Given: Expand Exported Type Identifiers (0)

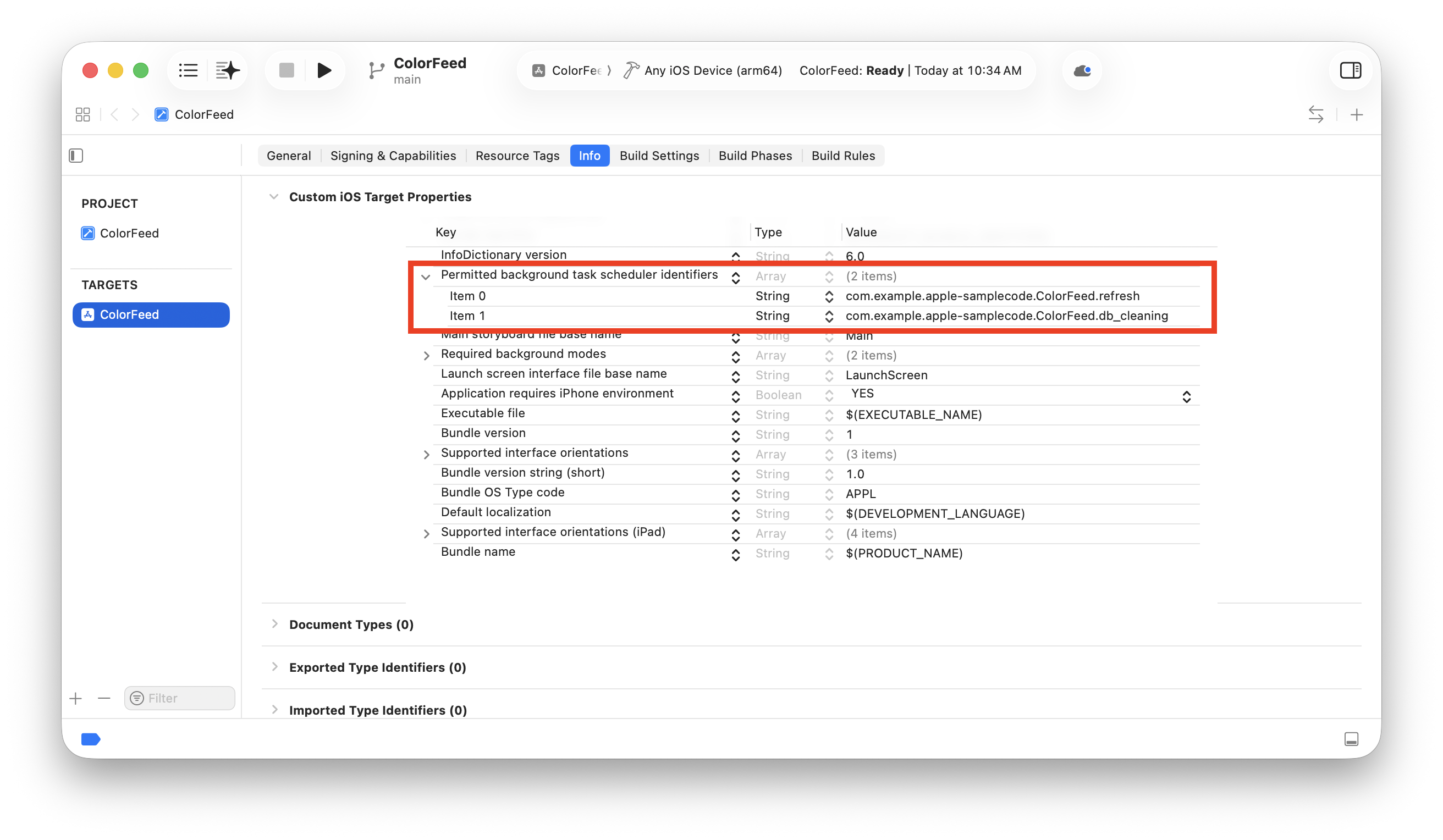Looking at the screenshot, I should pos(275,667).
